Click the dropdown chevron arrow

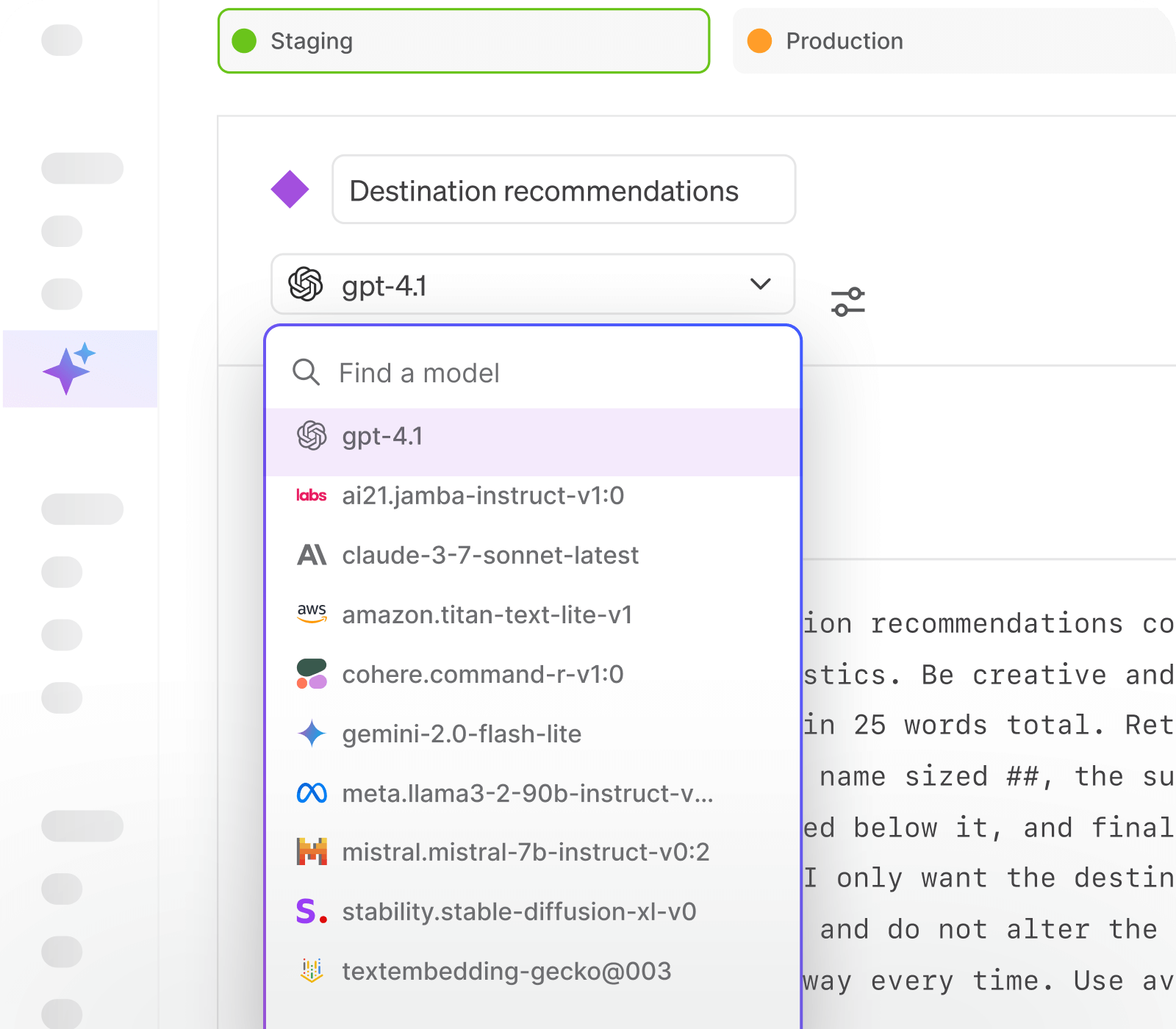click(761, 284)
